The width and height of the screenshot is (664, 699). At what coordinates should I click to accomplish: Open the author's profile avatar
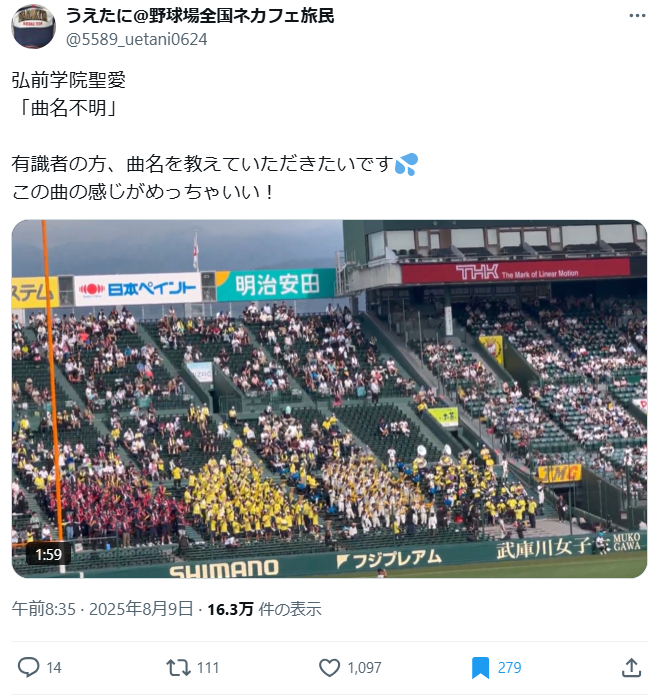(x=33, y=26)
